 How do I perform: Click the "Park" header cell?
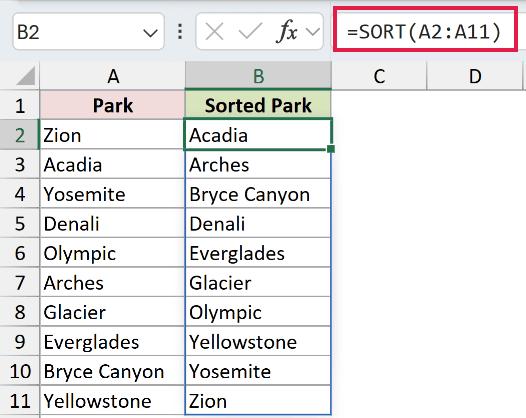(112, 105)
